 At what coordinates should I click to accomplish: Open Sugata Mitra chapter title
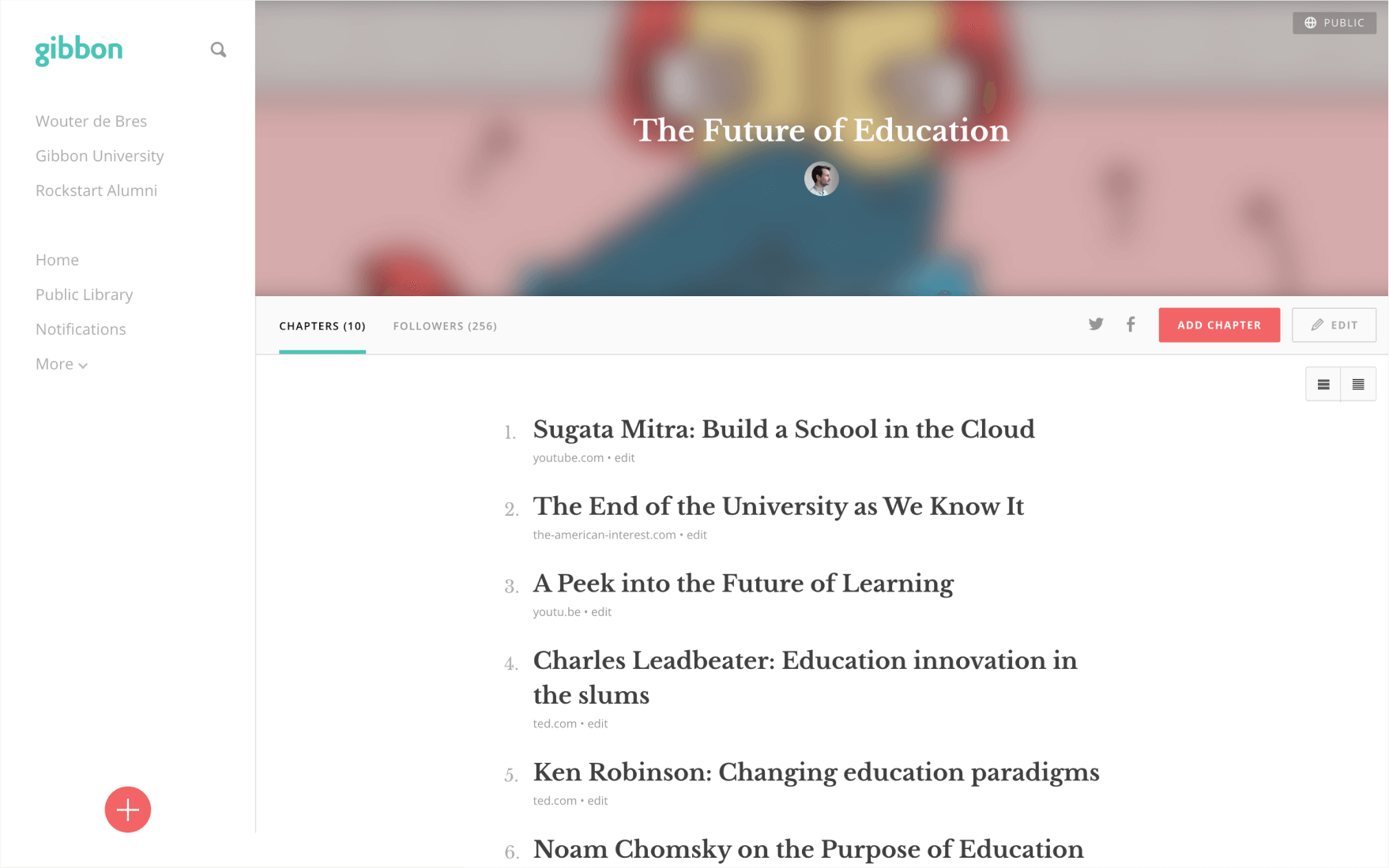click(x=784, y=430)
